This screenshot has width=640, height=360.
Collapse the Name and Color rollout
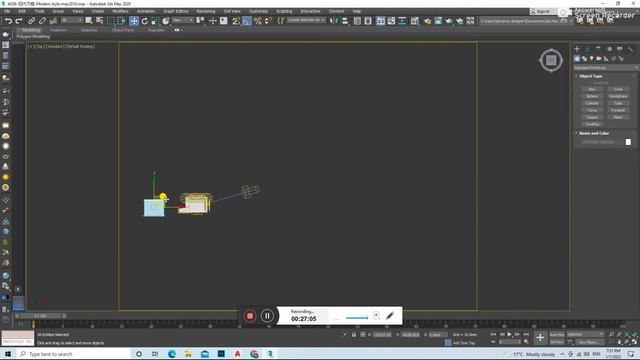(x=594, y=133)
